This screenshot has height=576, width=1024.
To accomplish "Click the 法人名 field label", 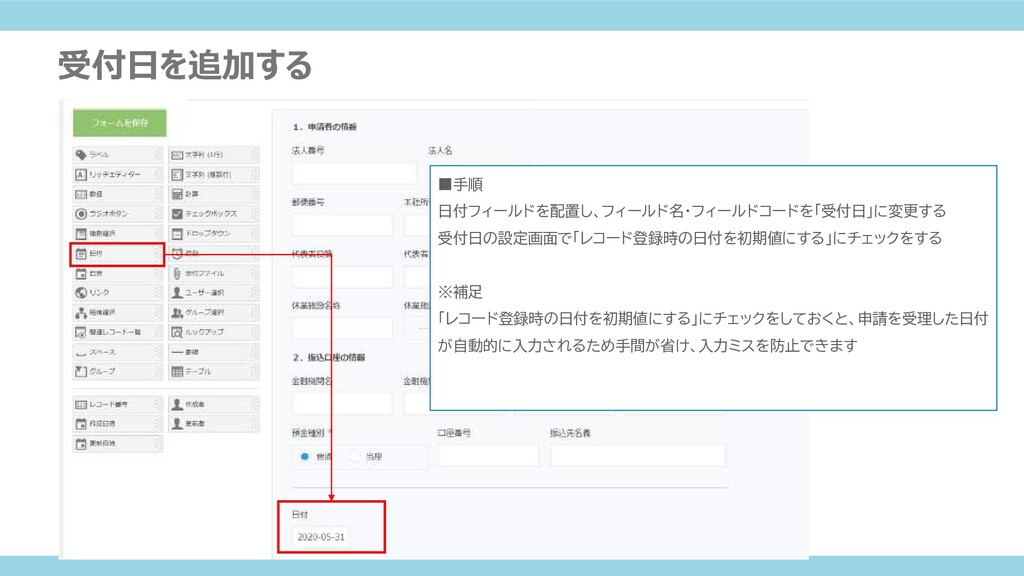I will 440,150.
